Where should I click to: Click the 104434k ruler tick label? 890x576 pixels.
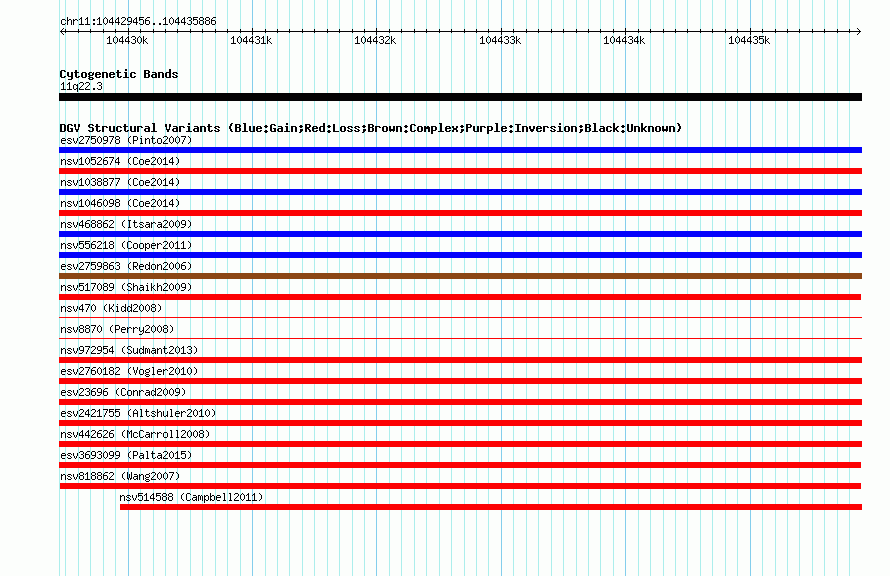pos(624,40)
